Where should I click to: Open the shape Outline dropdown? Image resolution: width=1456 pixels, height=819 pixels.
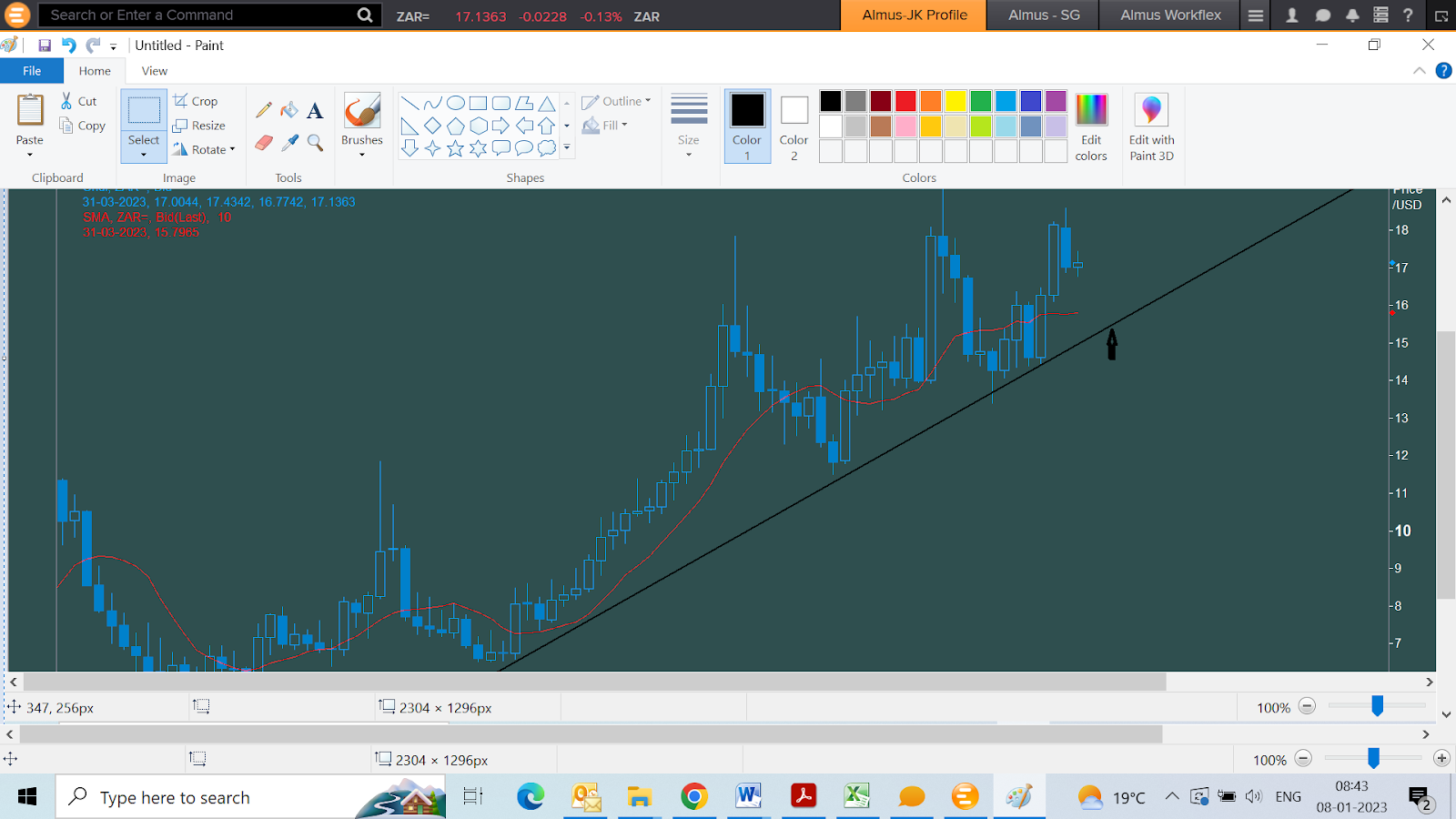click(x=617, y=101)
